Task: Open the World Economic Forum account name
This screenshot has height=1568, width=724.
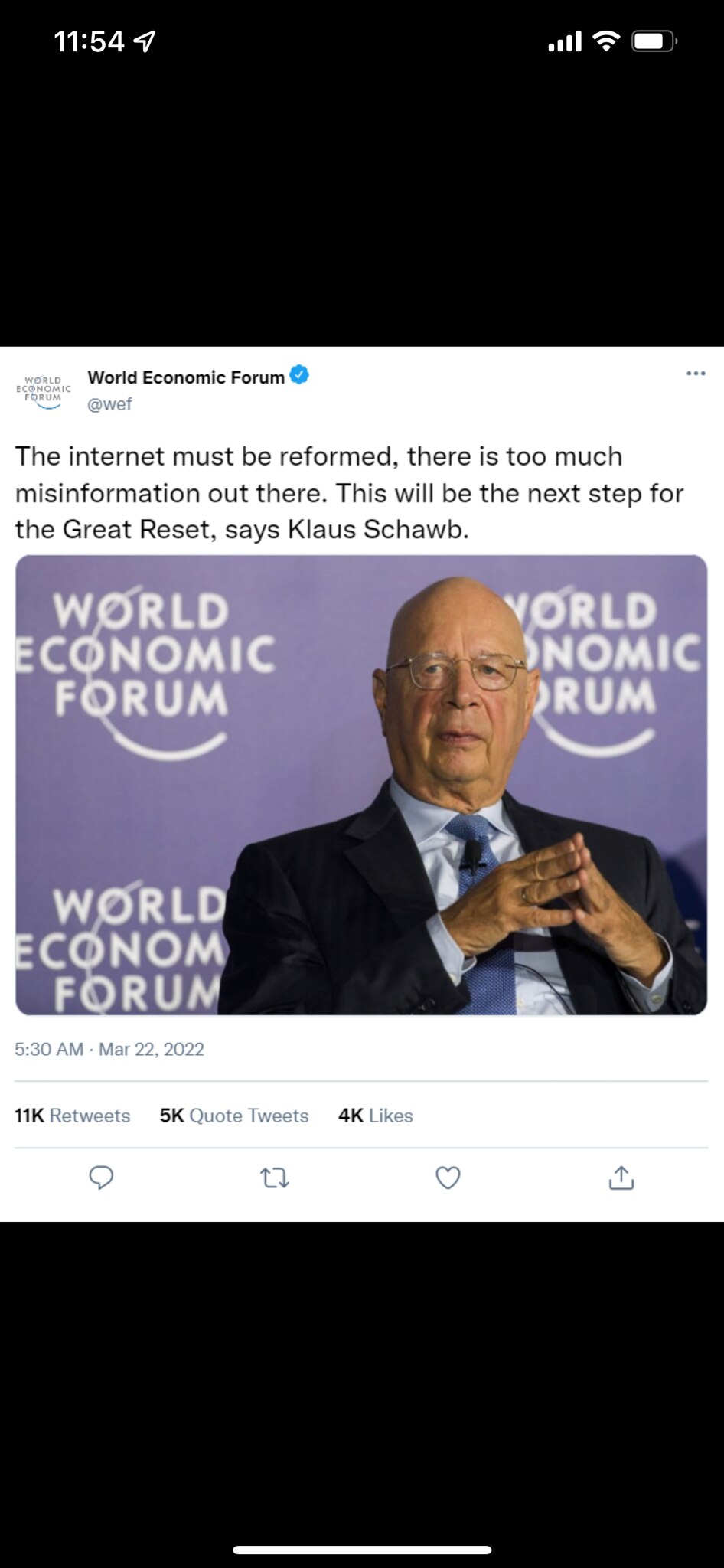Action: pos(186,377)
